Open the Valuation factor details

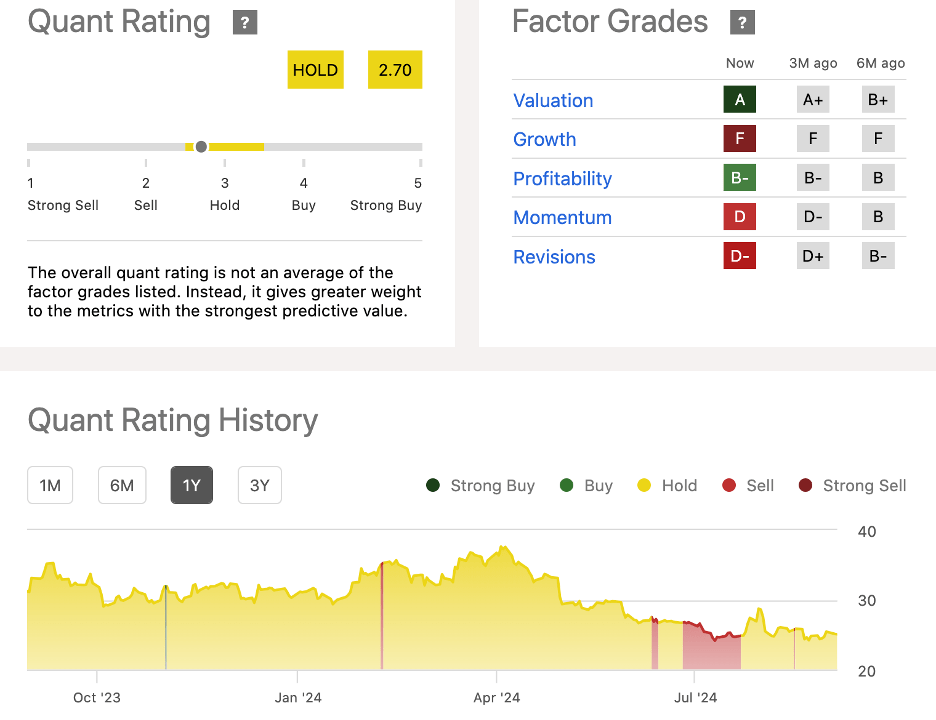tap(553, 100)
